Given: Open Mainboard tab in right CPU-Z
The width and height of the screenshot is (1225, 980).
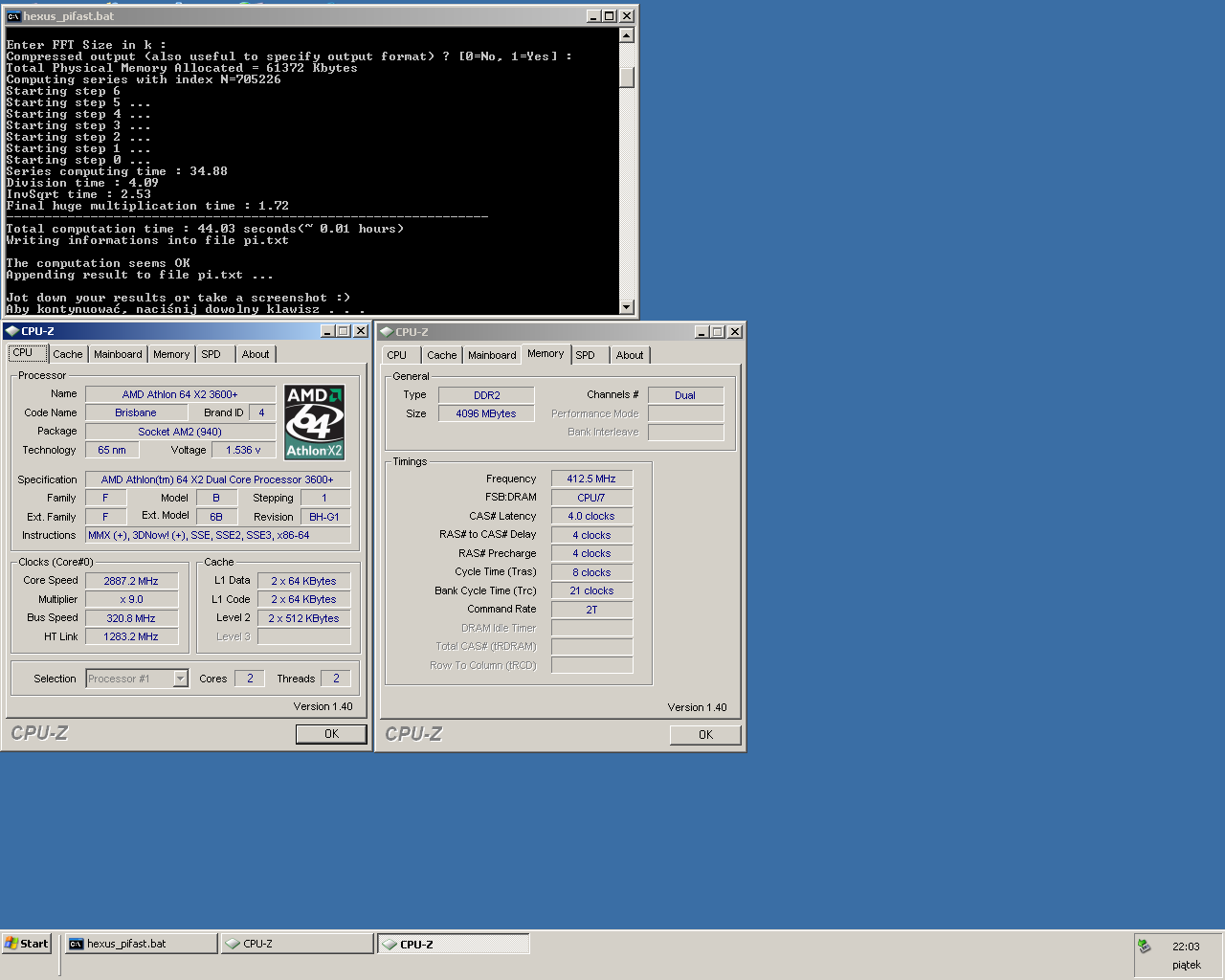Looking at the screenshot, I should tap(492, 355).
